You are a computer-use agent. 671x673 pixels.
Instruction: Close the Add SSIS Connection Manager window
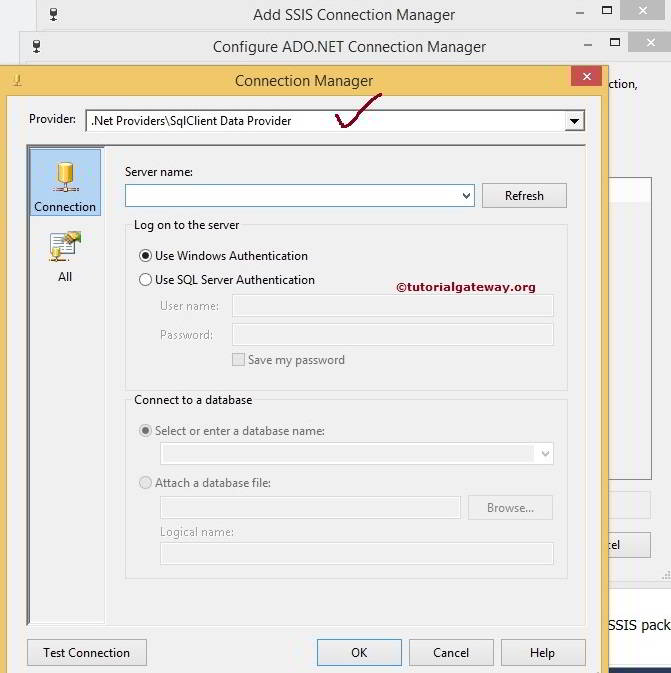pyautogui.click(x=642, y=10)
